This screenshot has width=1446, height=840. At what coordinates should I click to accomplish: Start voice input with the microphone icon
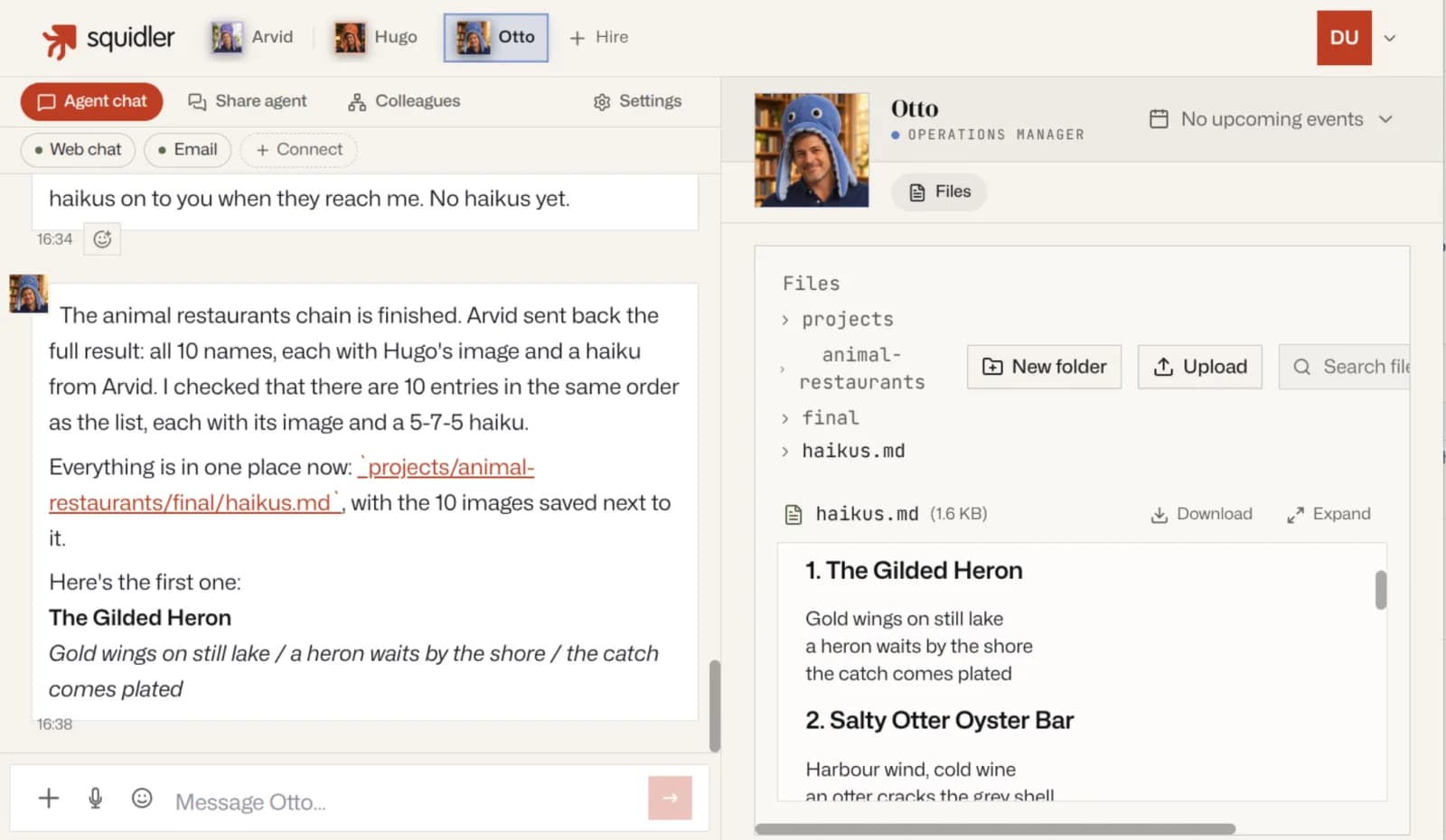pos(96,798)
